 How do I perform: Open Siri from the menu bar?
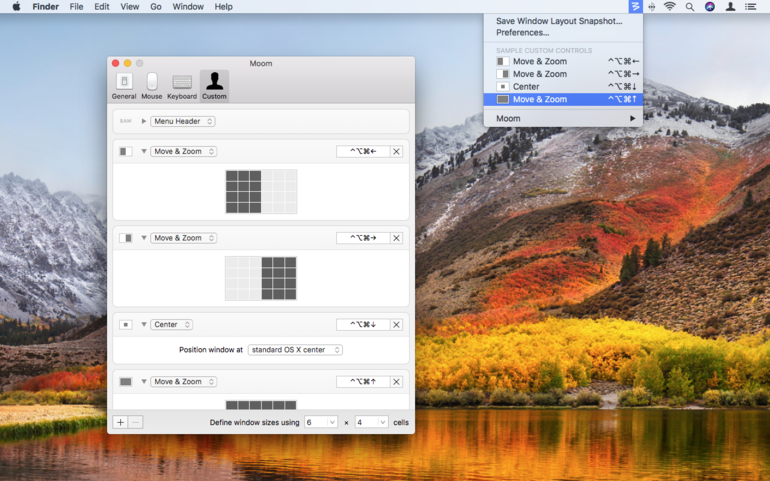(710, 6)
